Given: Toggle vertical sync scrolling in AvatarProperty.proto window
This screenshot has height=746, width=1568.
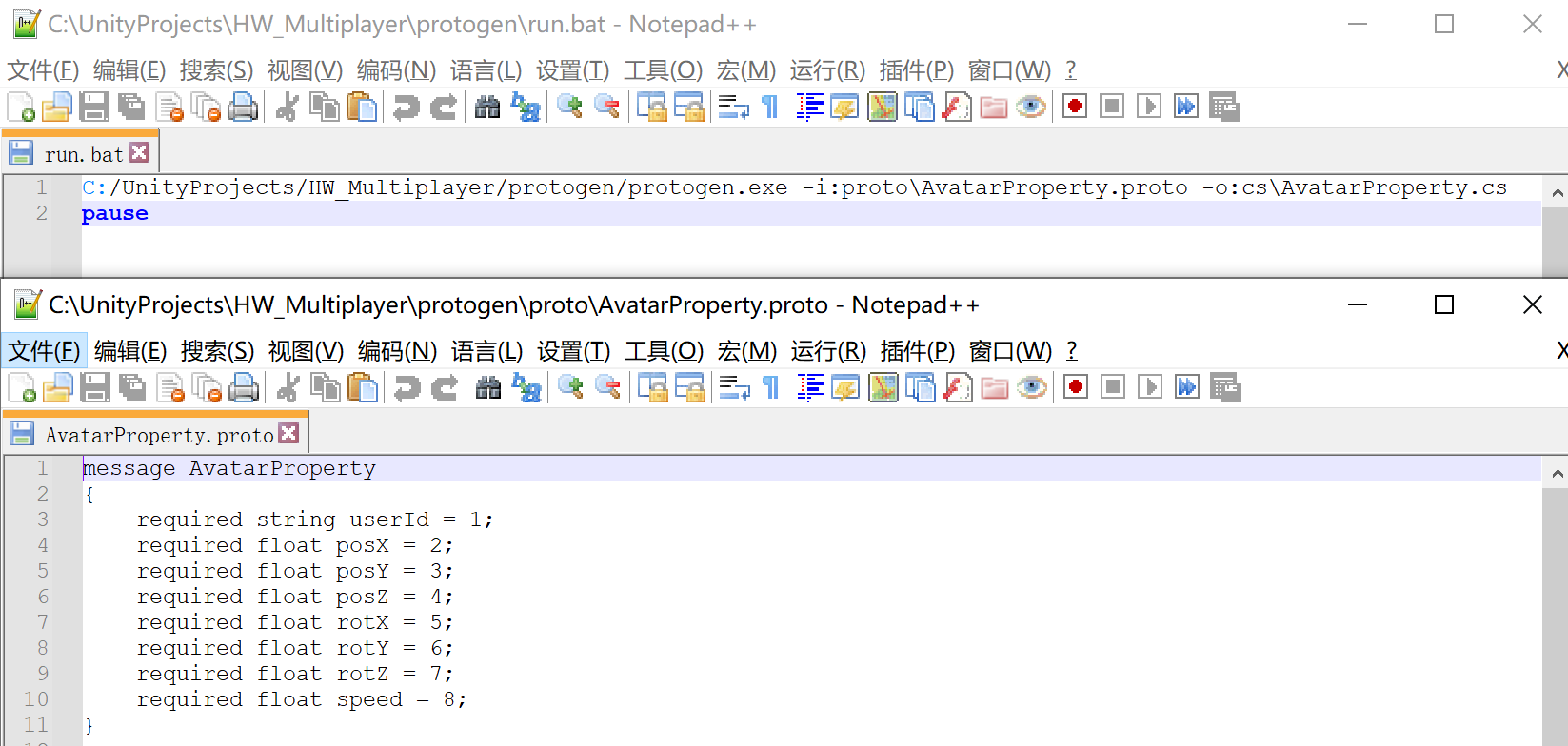Looking at the screenshot, I should (652, 387).
